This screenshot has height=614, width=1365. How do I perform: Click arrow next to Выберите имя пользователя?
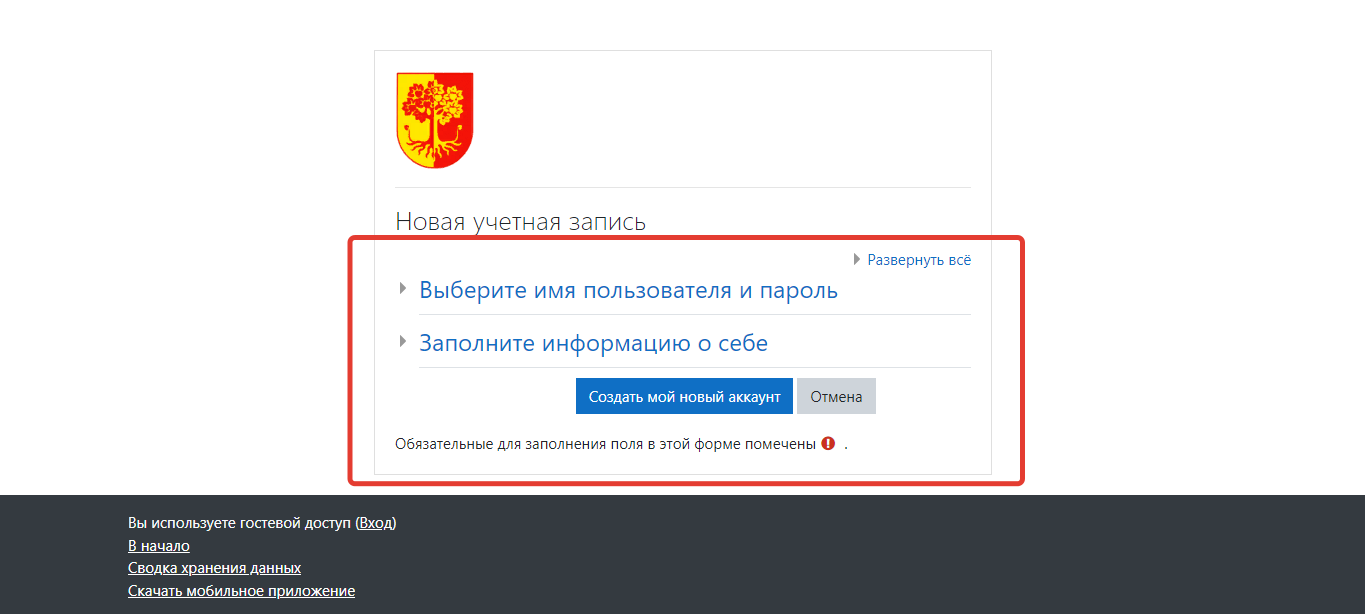pos(403,289)
